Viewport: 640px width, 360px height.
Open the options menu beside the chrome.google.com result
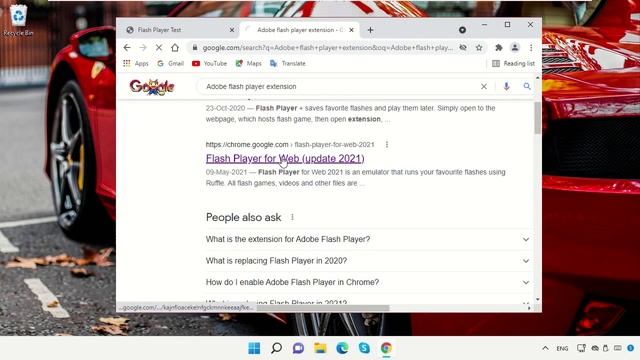(x=387, y=144)
